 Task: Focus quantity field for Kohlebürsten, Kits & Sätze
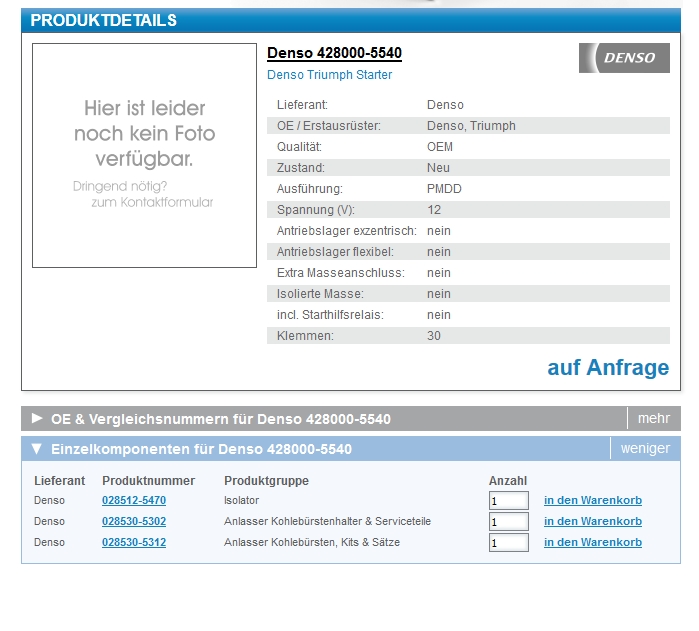pos(508,543)
